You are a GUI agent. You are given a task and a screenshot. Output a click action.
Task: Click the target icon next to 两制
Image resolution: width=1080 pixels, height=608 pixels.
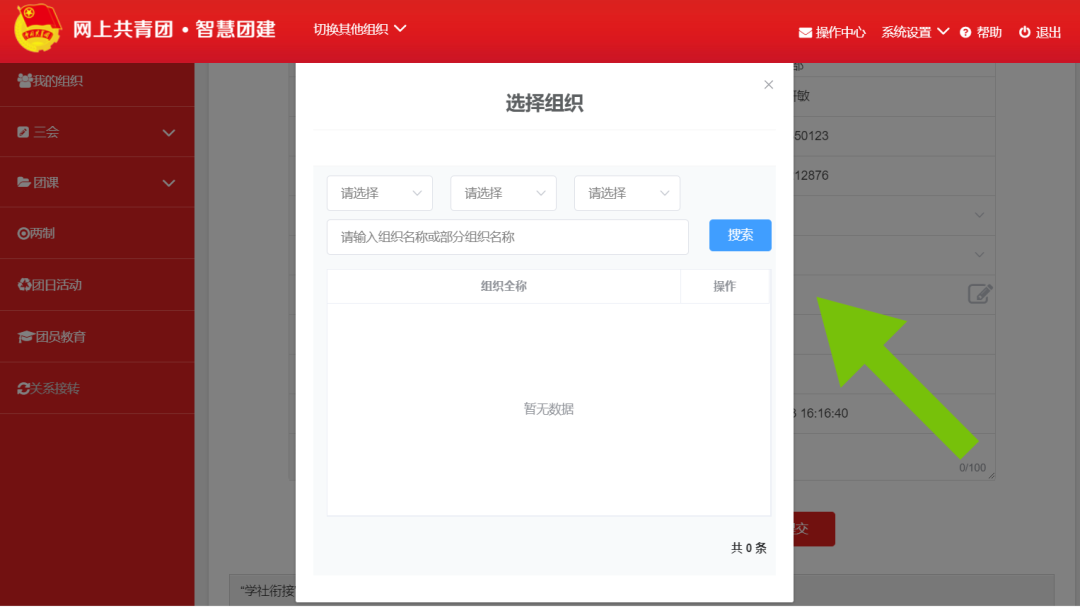click(23, 233)
